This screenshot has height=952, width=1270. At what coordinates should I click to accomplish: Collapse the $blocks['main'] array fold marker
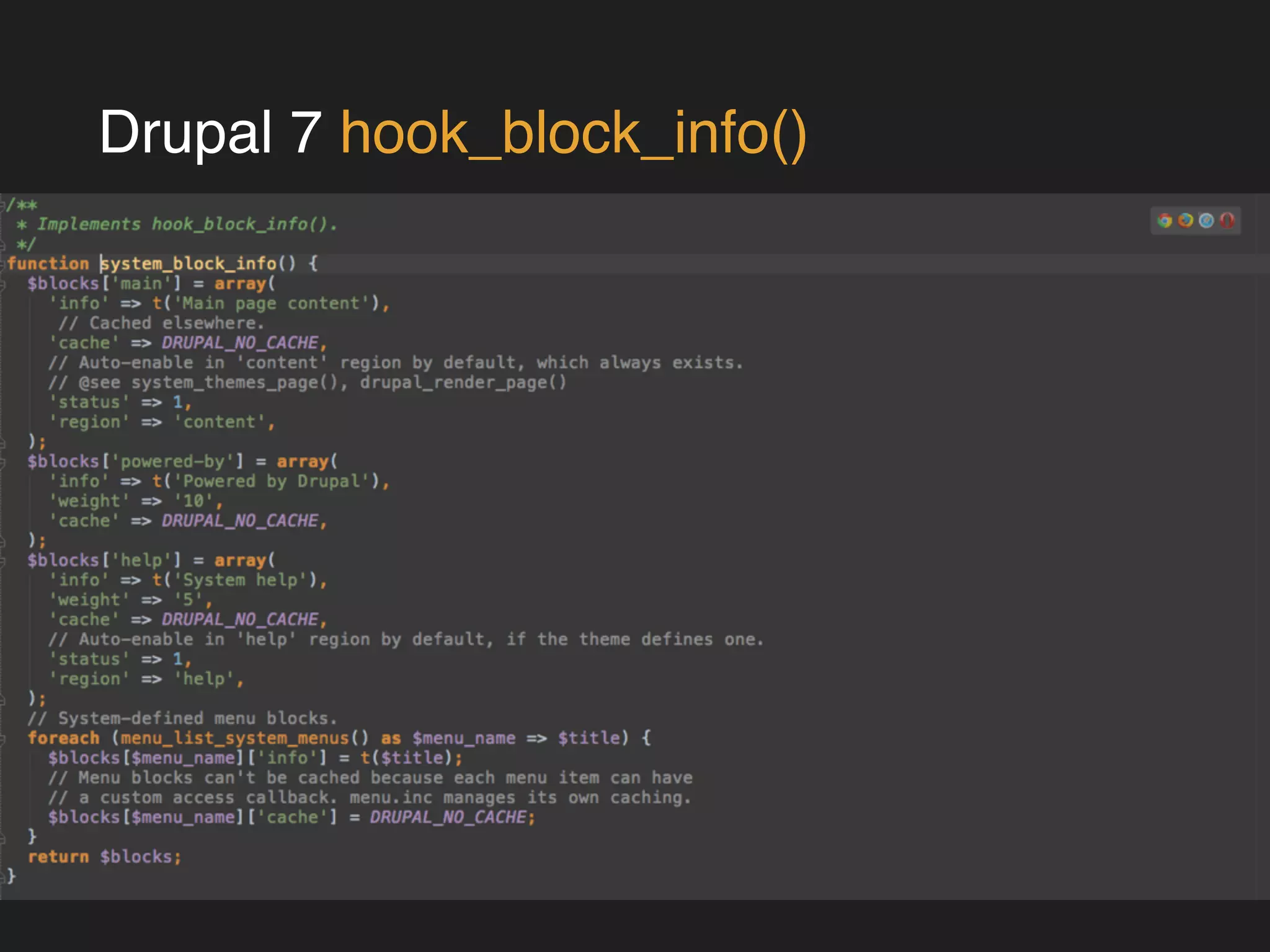pyautogui.click(x=3, y=284)
